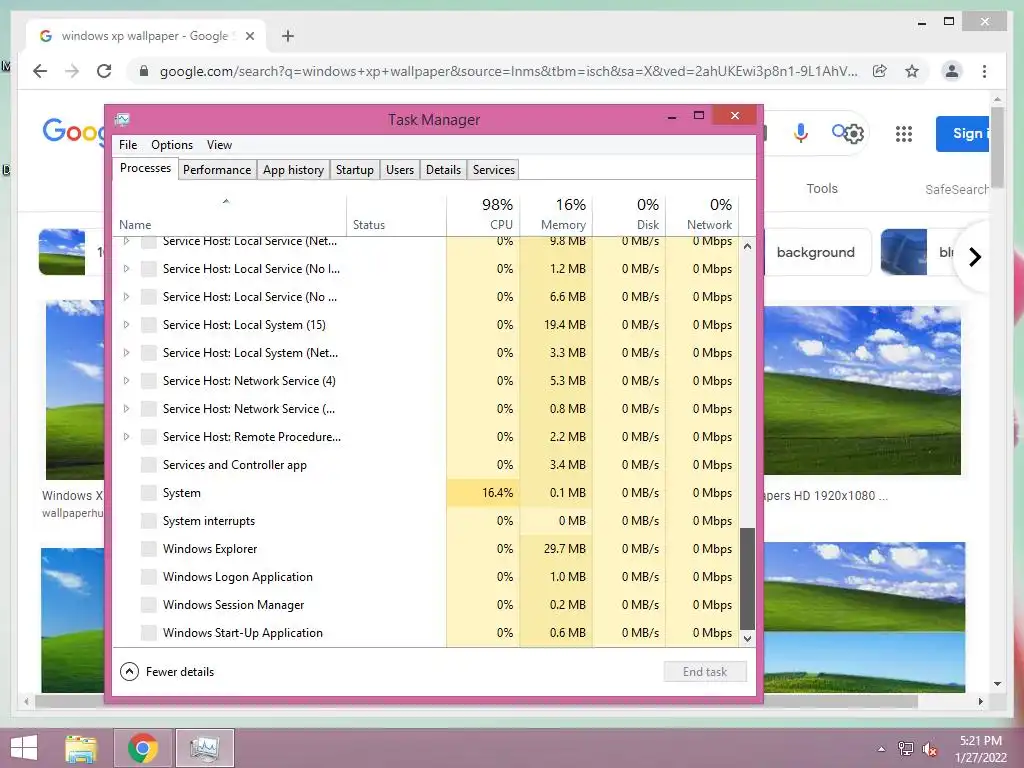The image size is (1024, 768).
Task: Click the SafeSearch link
Action: pyautogui.click(x=957, y=189)
